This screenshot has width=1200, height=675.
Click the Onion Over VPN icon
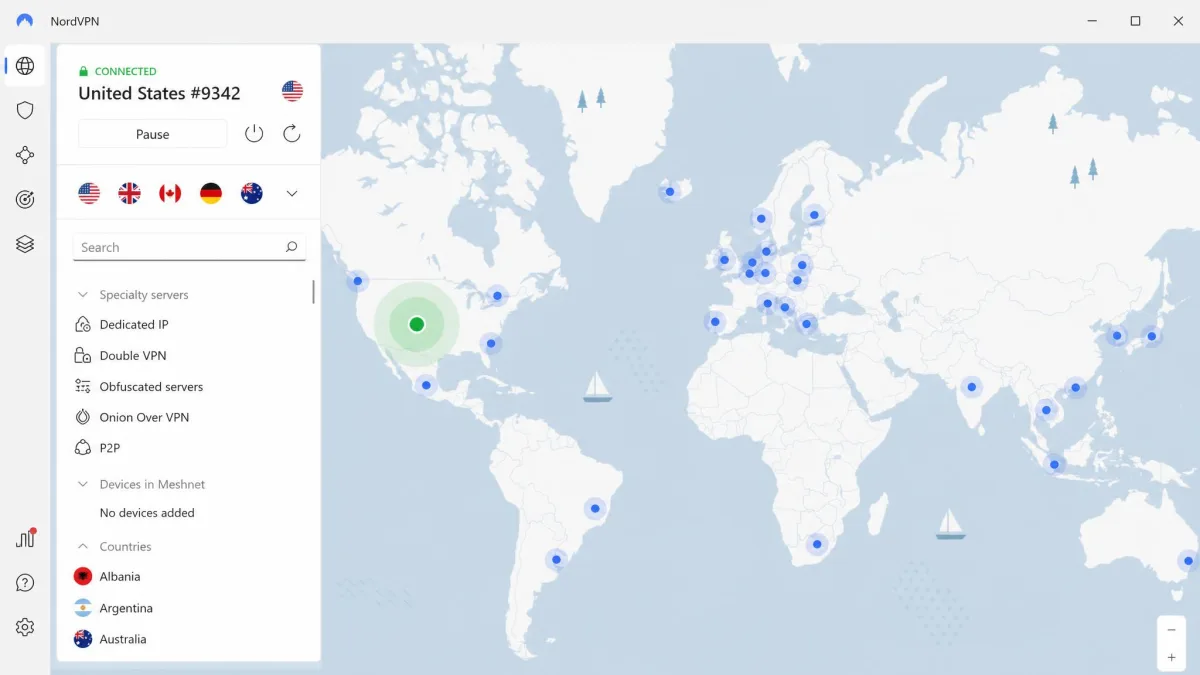83,417
